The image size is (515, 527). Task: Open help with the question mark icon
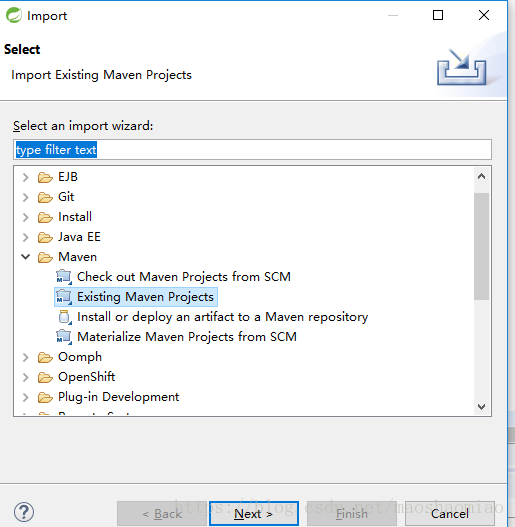(x=24, y=512)
